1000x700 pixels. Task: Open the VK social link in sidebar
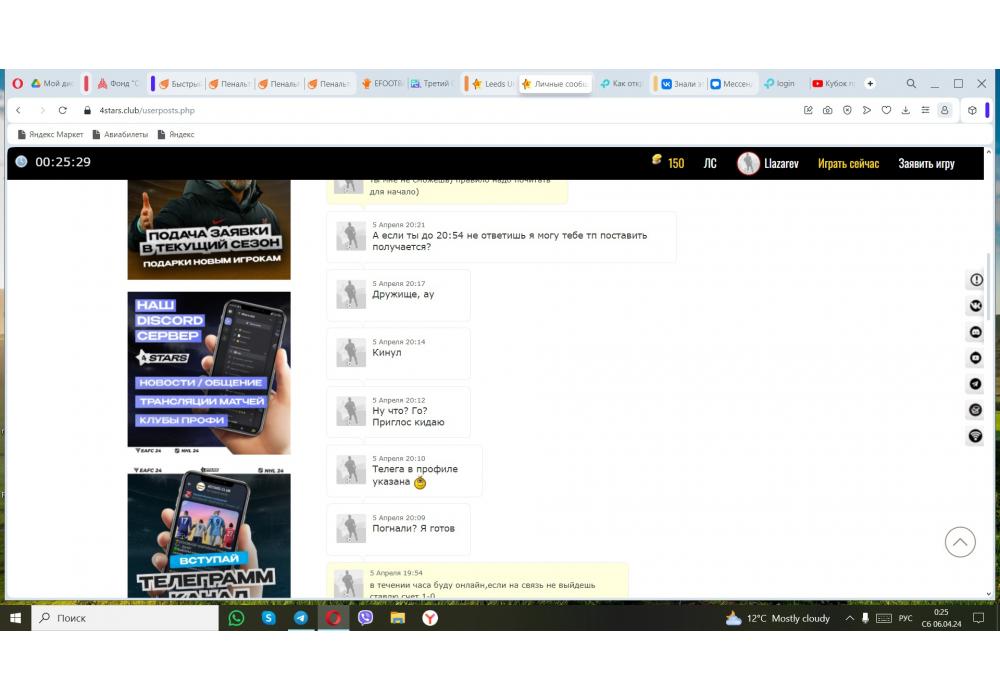pos(975,306)
